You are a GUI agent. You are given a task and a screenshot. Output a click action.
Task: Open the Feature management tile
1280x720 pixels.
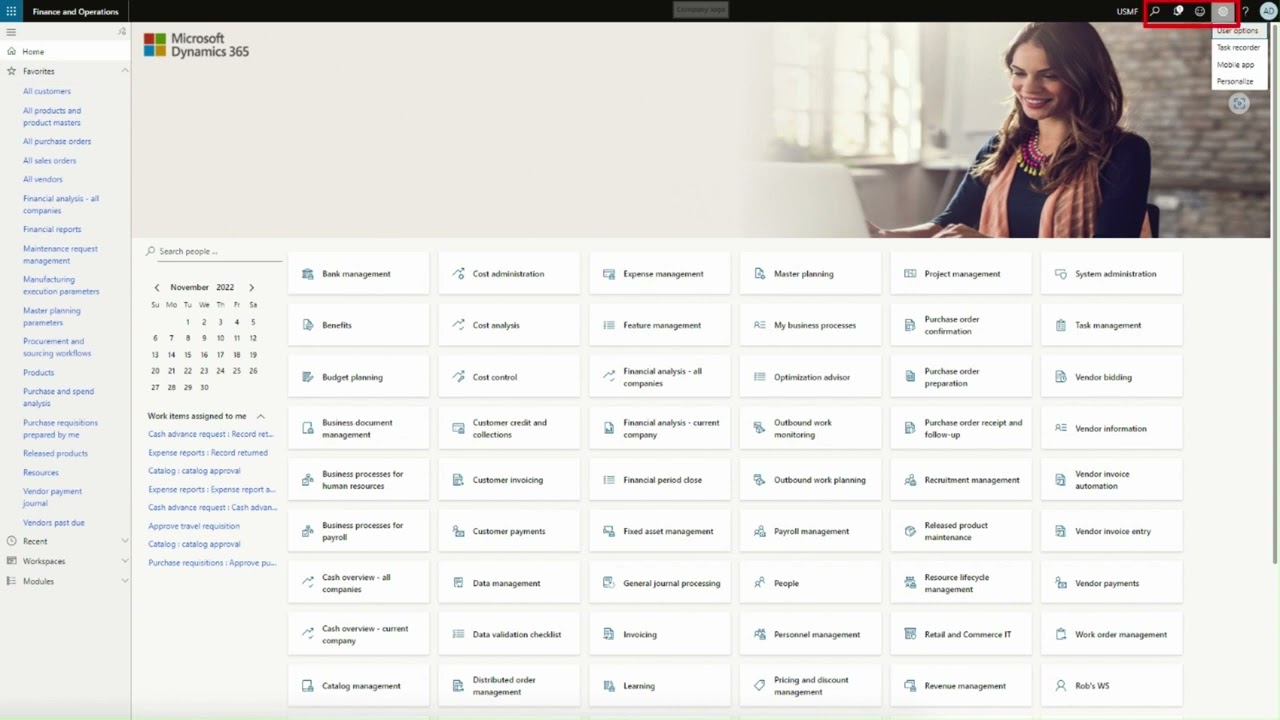pyautogui.click(x=660, y=325)
